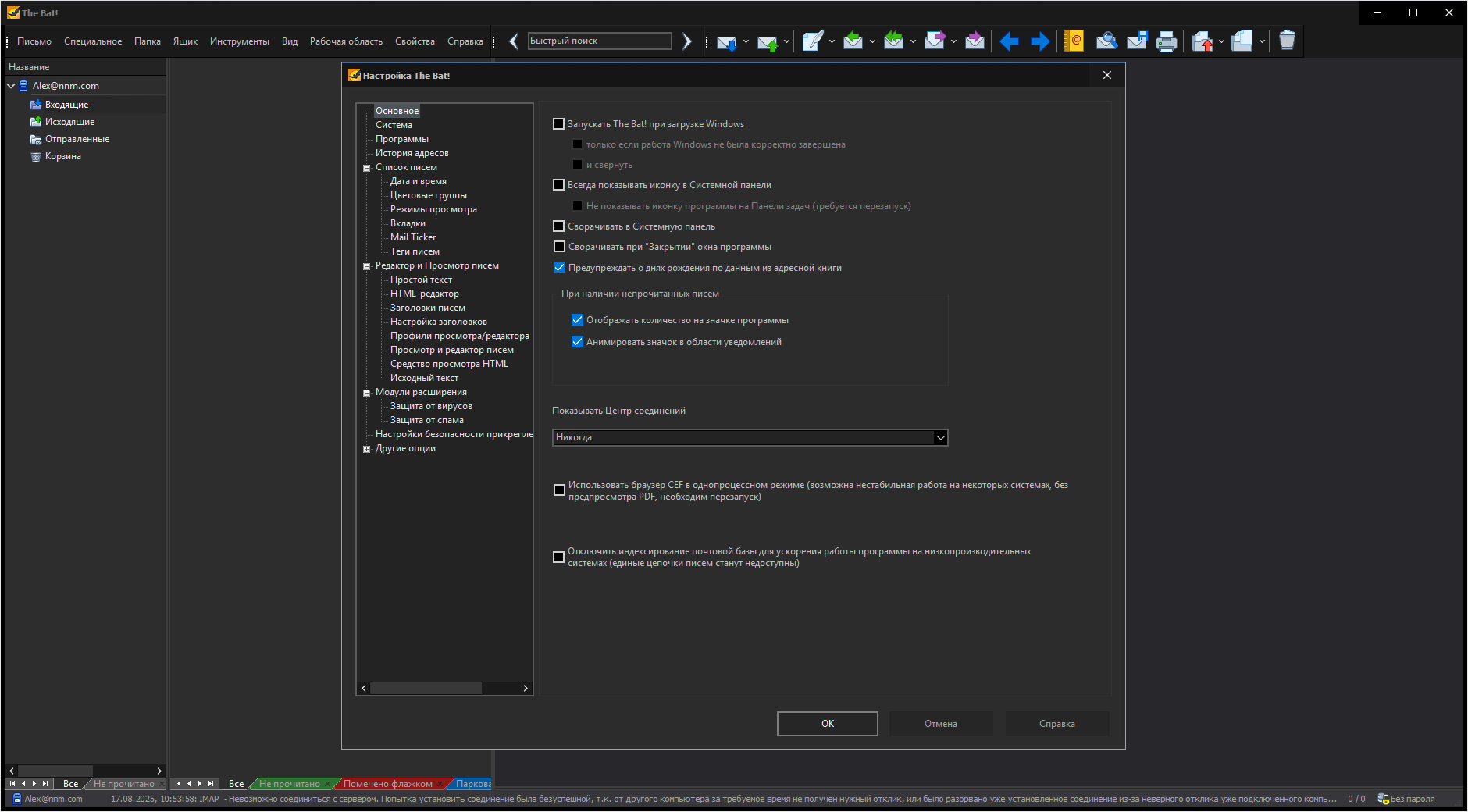Select Защита от спама settings item

427,420
